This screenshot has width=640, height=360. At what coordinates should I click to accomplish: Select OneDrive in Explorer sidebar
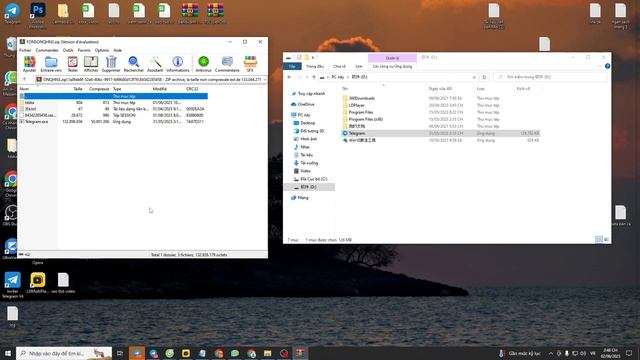pyautogui.click(x=306, y=104)
